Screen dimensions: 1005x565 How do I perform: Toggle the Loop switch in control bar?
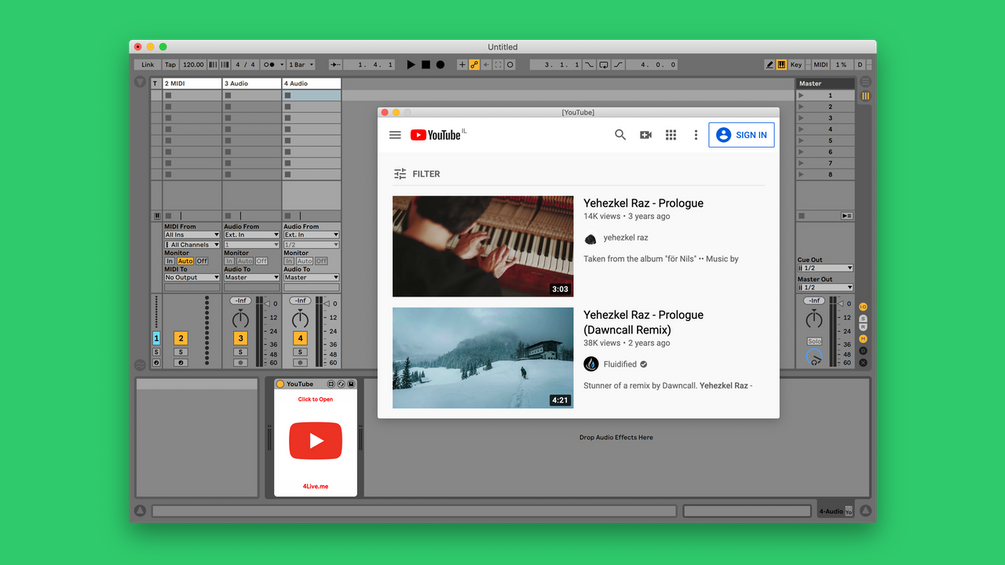pos(604,65)
